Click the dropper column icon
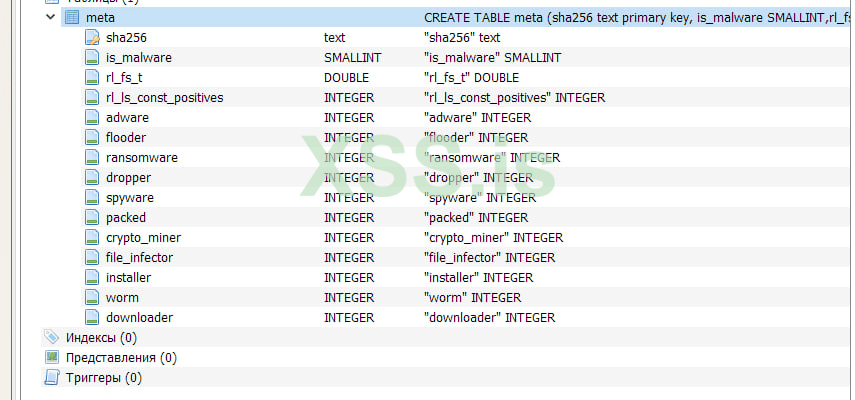Image resolution: width=855 pixels, height=400 pixels. pyautogui.click(x=93, y=178)
